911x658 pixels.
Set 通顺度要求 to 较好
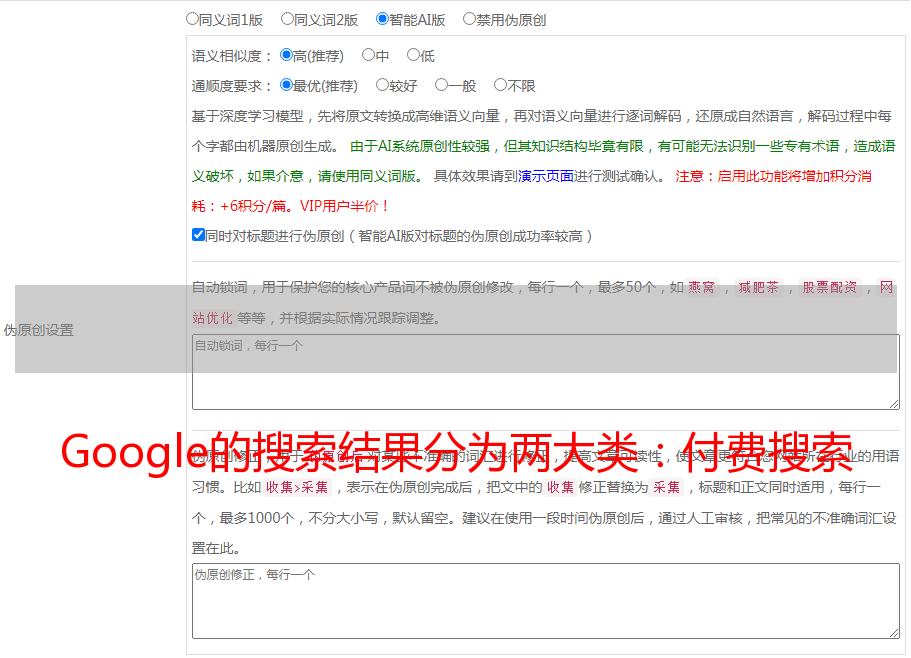click(382, 85)
